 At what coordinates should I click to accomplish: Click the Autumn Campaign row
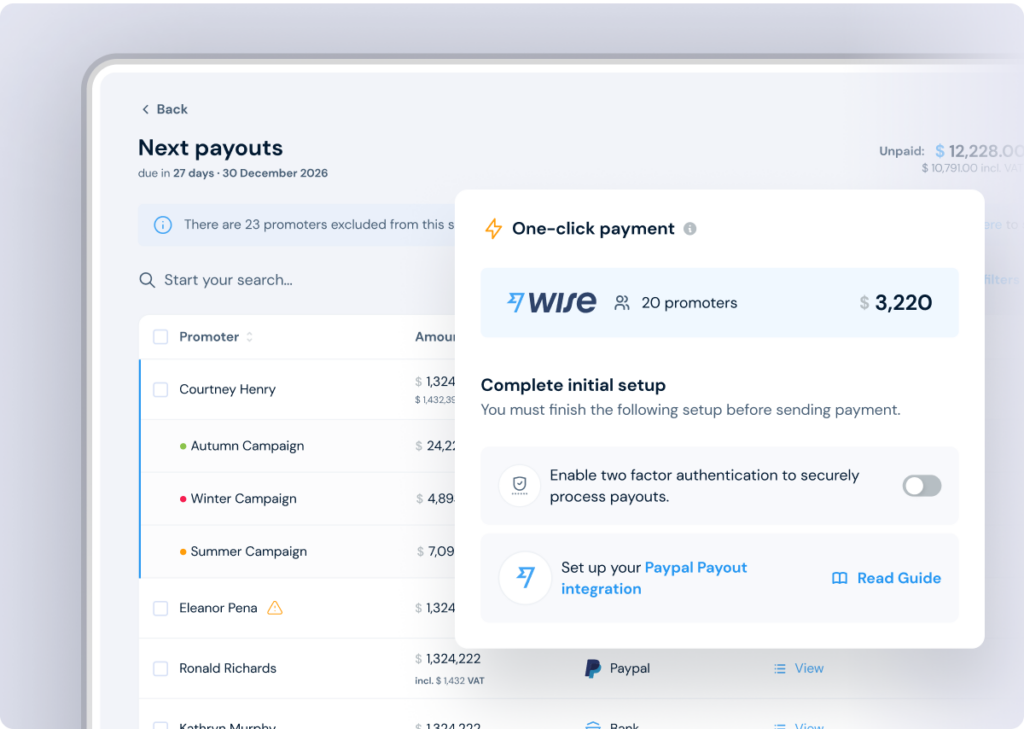click(298, 446)
